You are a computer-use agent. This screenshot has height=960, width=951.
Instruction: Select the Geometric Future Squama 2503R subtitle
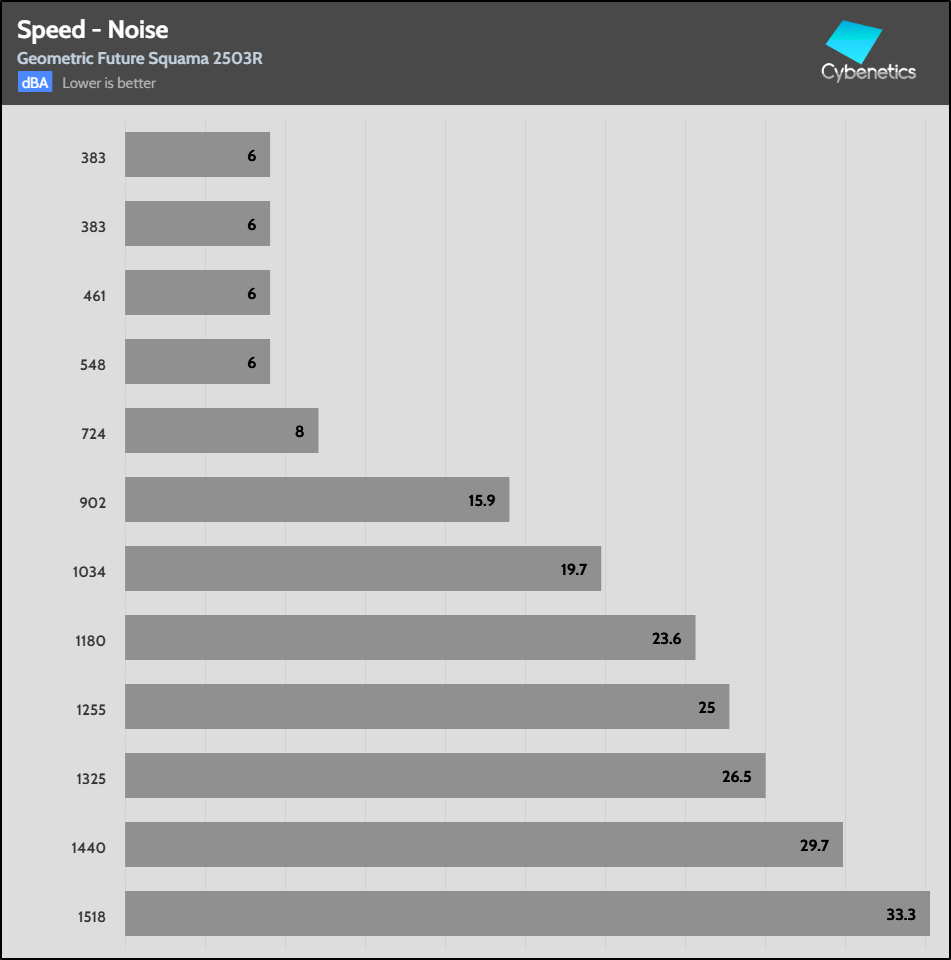pos(139,59)
